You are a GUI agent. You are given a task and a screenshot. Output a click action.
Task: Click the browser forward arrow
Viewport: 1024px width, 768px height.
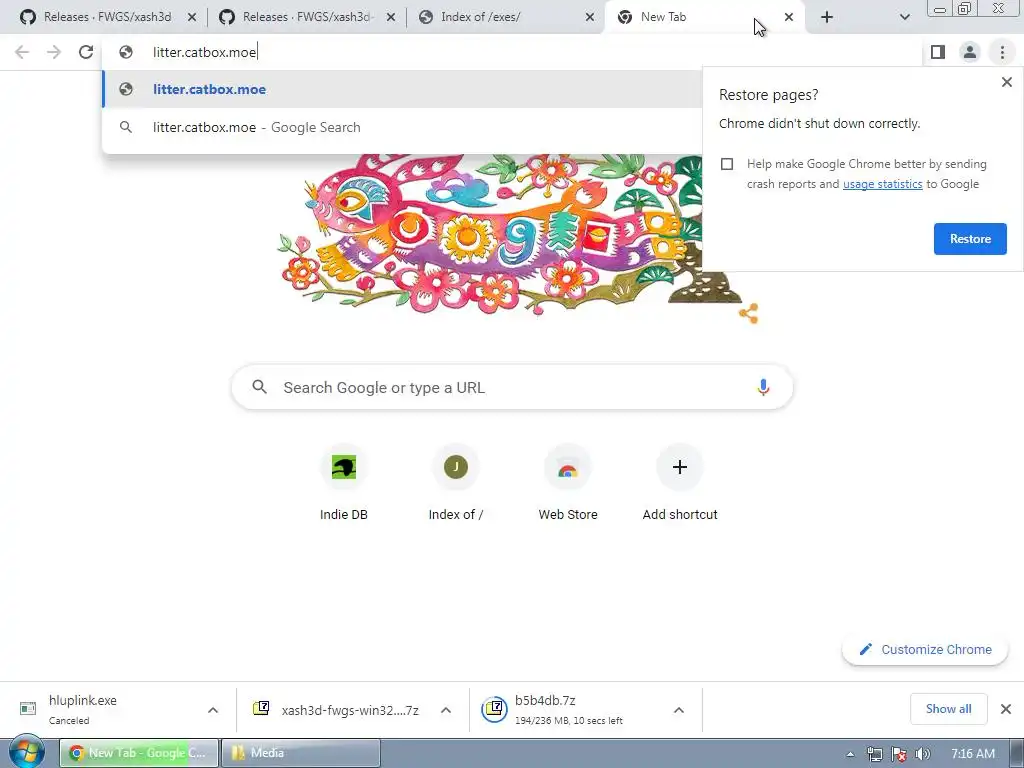(x=54, y=52)
